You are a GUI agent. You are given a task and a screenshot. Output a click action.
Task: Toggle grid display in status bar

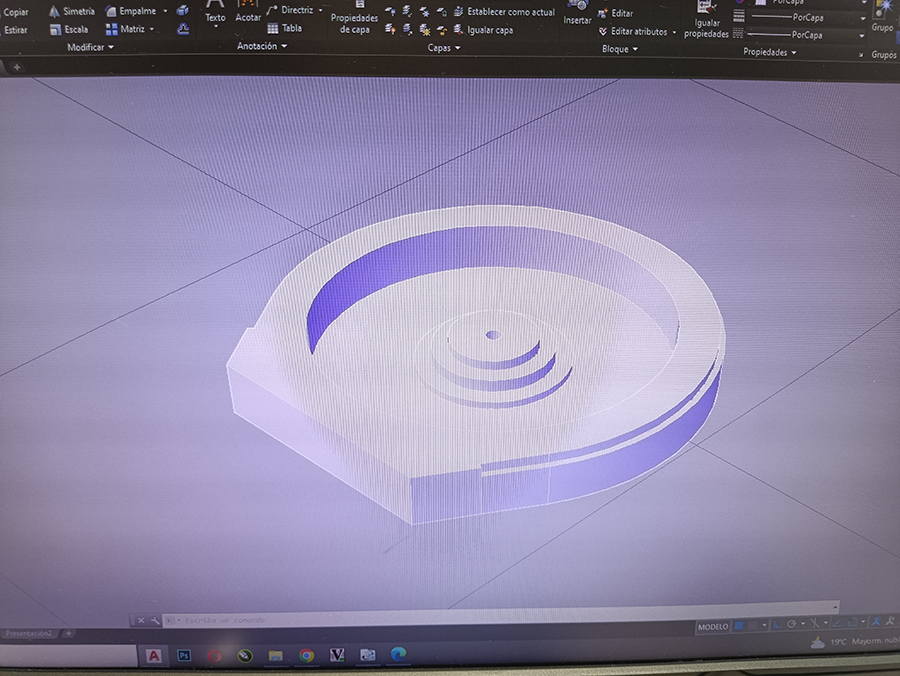coord(740,627)
